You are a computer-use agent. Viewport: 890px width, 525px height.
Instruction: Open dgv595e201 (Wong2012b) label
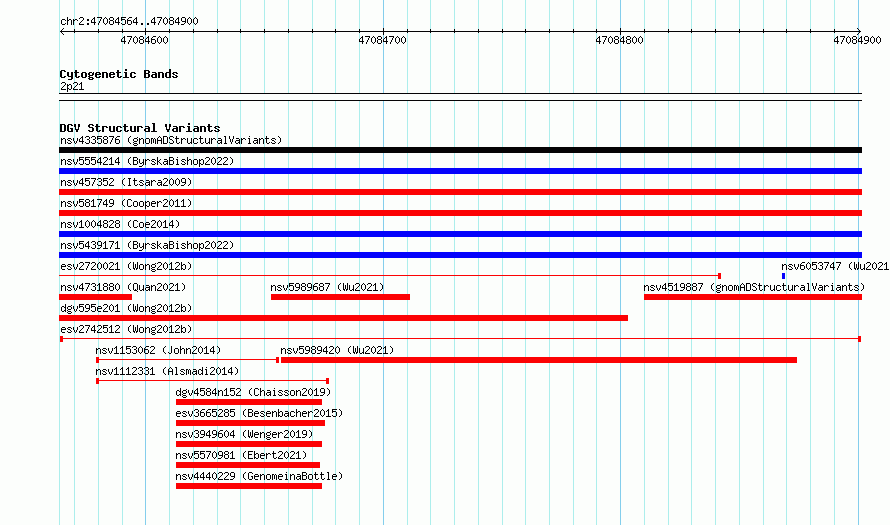[126, 308]
